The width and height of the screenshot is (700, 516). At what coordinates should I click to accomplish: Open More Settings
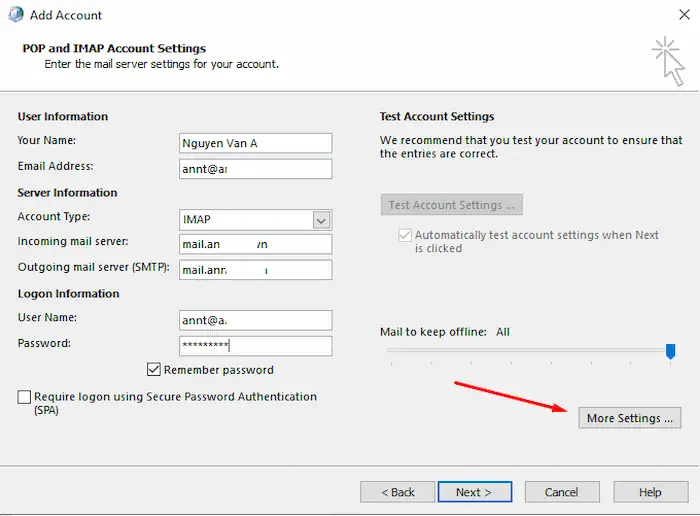coord(630,418)
